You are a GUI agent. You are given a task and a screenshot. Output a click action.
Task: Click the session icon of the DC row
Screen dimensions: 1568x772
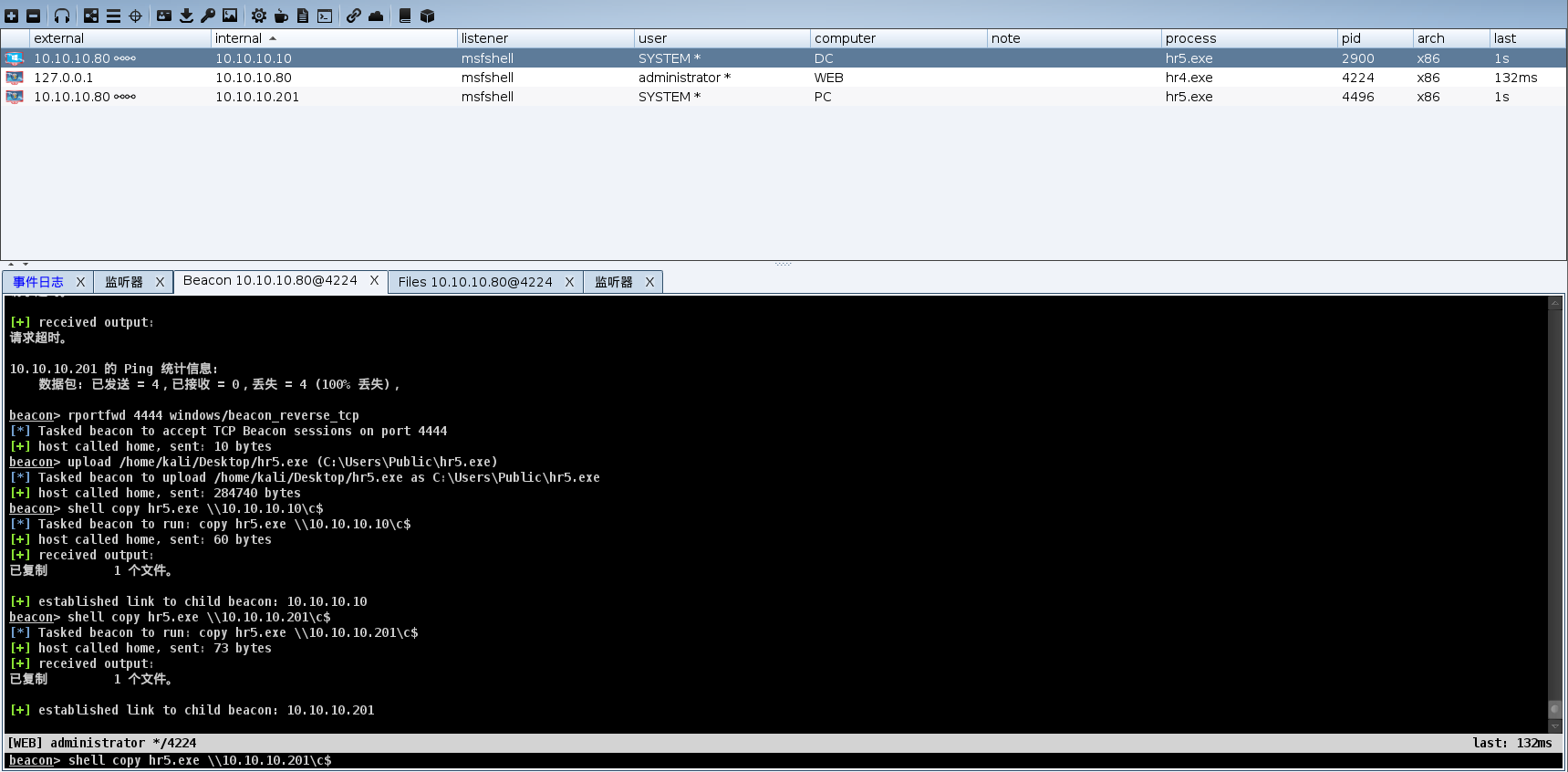tap(15, 58)
